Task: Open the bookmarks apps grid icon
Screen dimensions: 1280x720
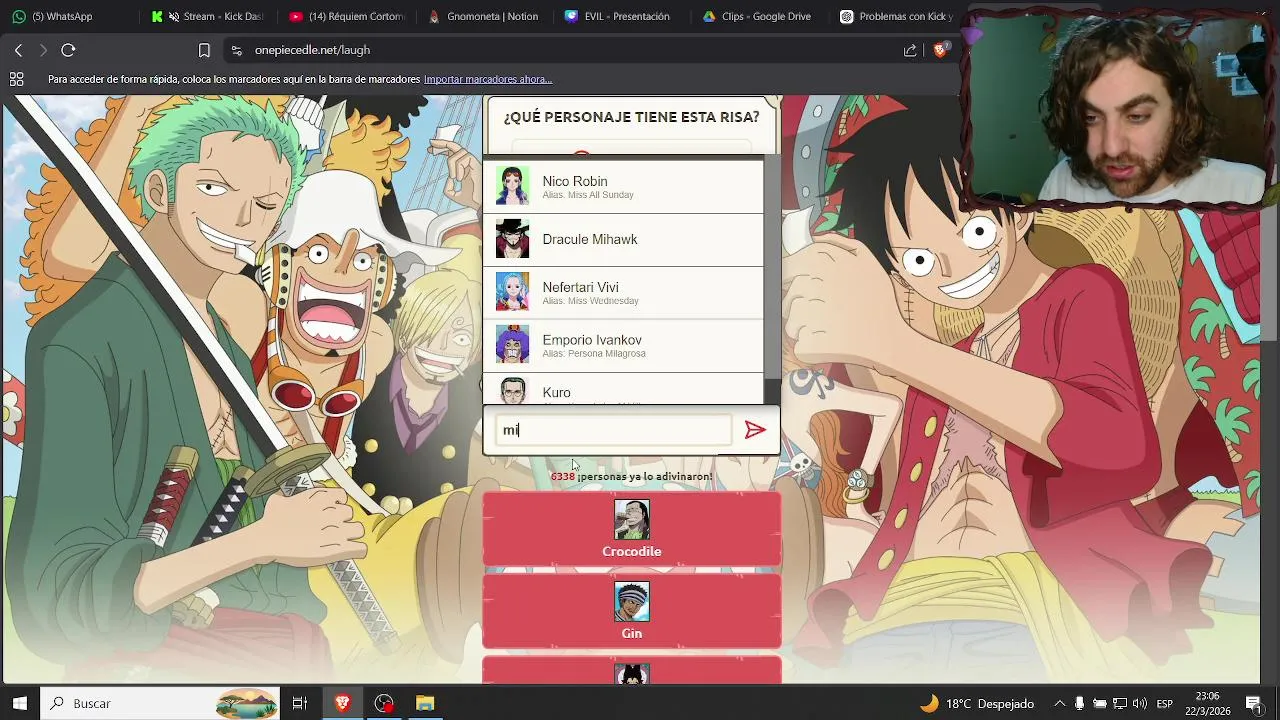Action: [16, 79]
